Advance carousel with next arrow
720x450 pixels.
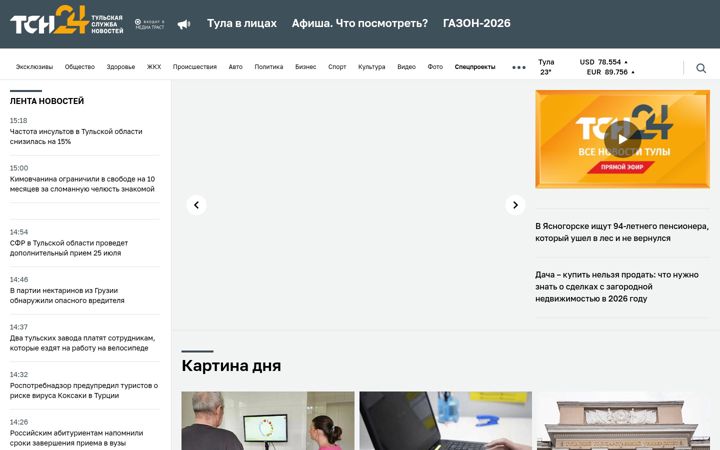[515, 205]
